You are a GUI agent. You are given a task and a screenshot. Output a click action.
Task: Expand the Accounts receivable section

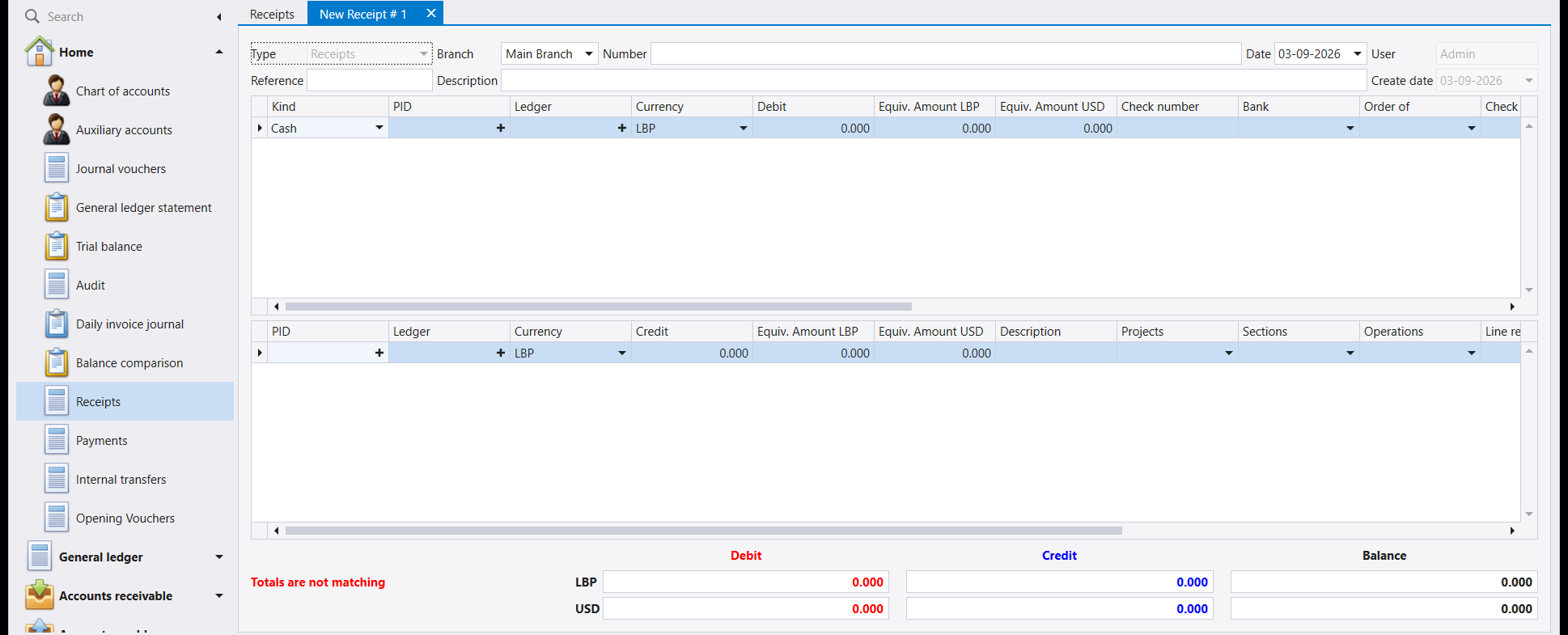point(219,595)
